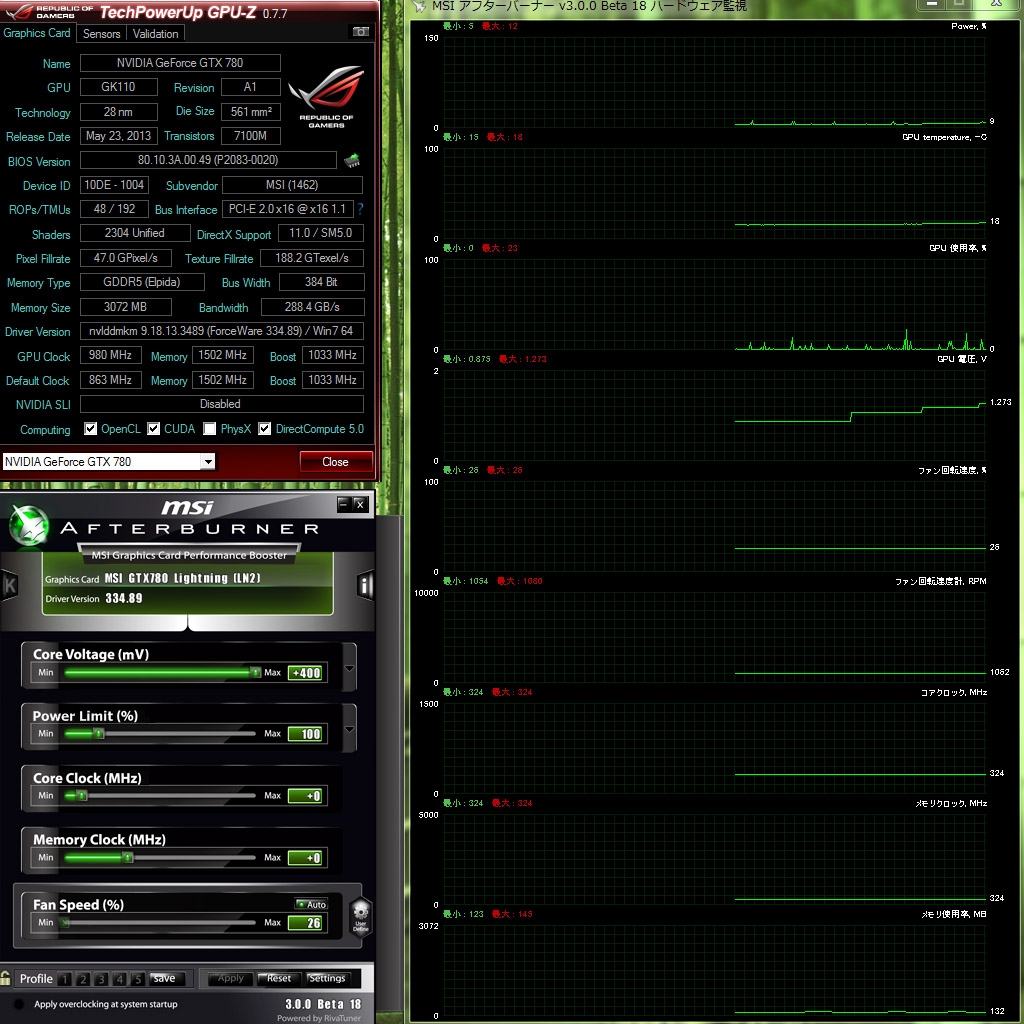Image resolution: width=1024 pixels, height=1024 pixels.
Task: Unlock the profile lock icon in Afterburner
Action: tap(5, 978)
